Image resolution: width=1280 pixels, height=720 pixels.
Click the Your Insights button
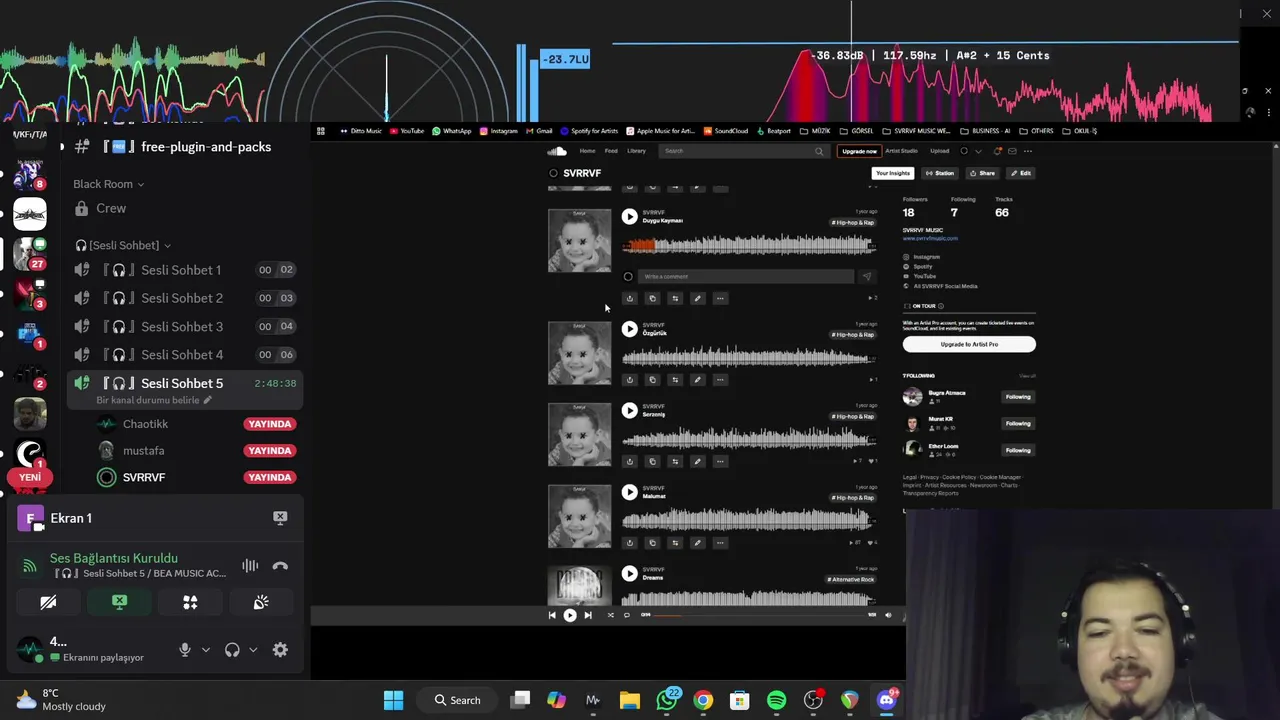tap(893, 173)
